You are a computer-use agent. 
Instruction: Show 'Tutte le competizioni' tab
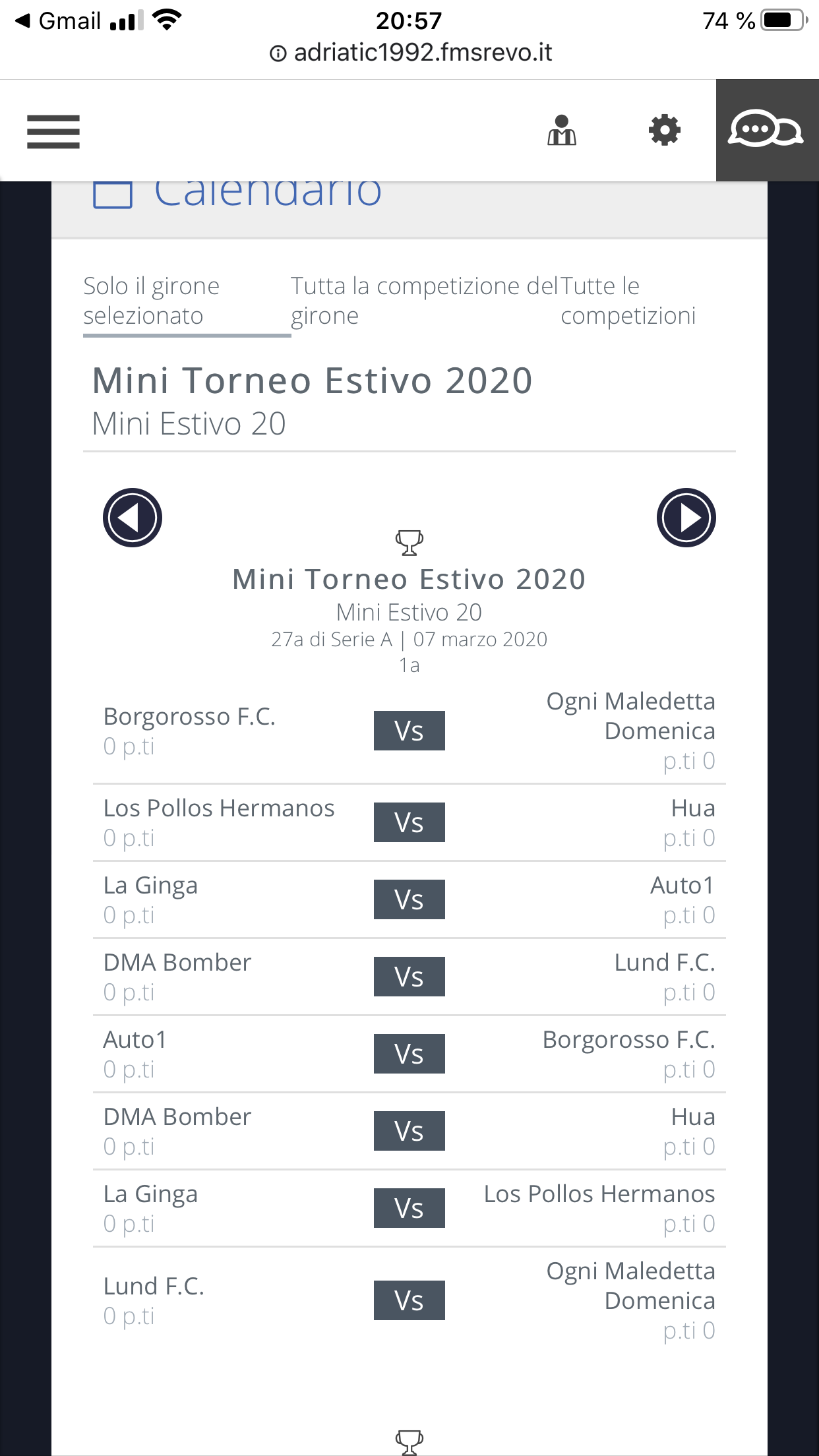[x=628, y=301]
